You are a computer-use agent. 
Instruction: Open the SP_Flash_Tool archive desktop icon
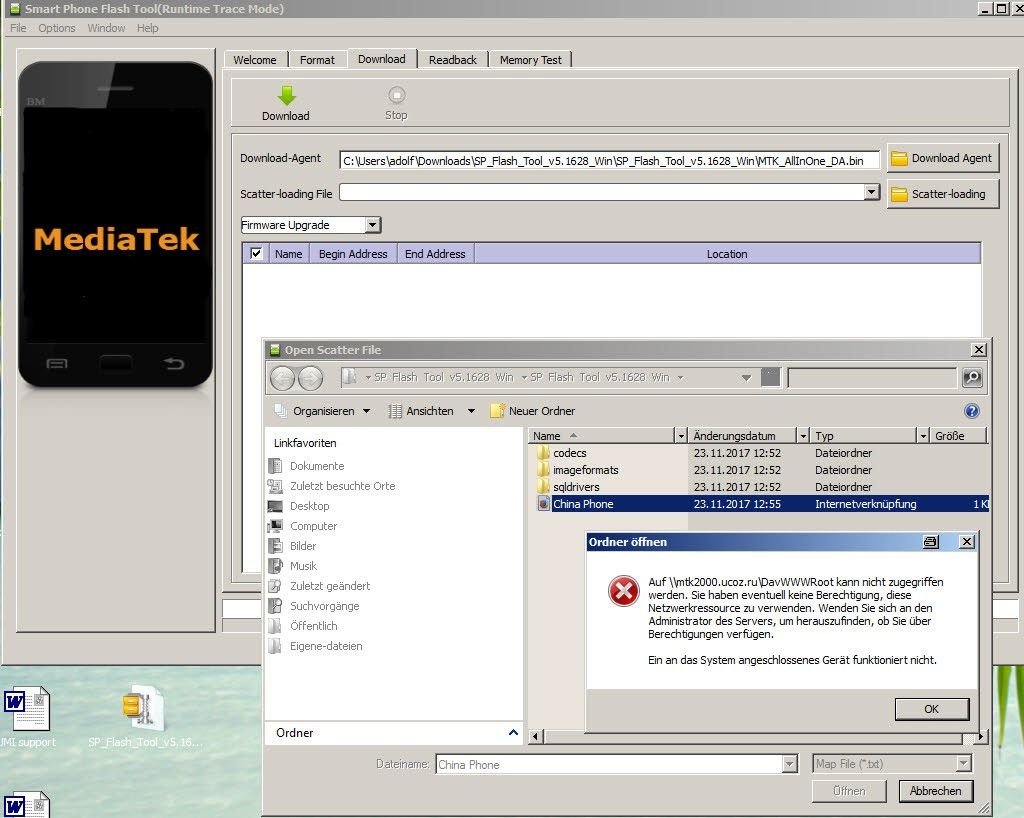point(142,708)
